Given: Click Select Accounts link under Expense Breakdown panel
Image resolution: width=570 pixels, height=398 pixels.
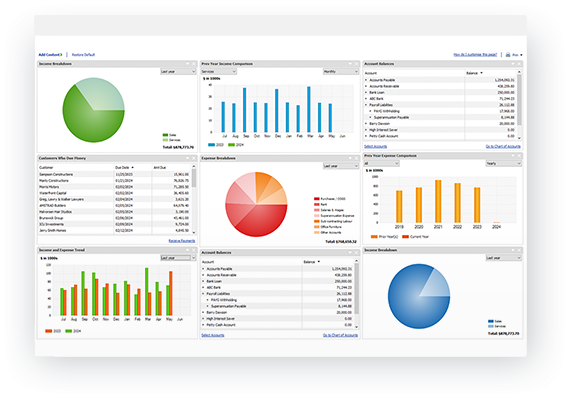Looking at the screenshot, I should coord(213,335).
